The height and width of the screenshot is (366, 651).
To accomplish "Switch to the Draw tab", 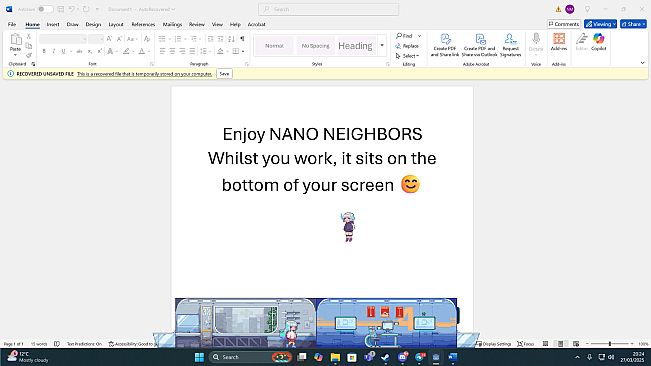I will [x=73, y=24].
